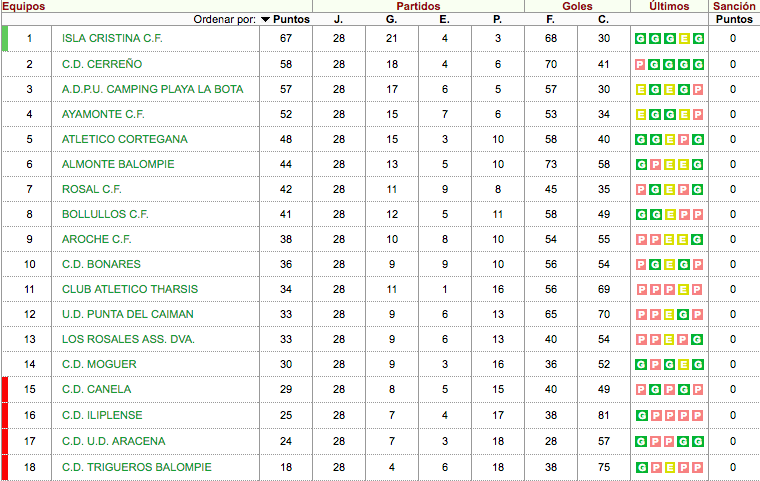Select the yellow E badge in Bollullos C.F.'s row
Screen dimensions: 760x481
670,214
